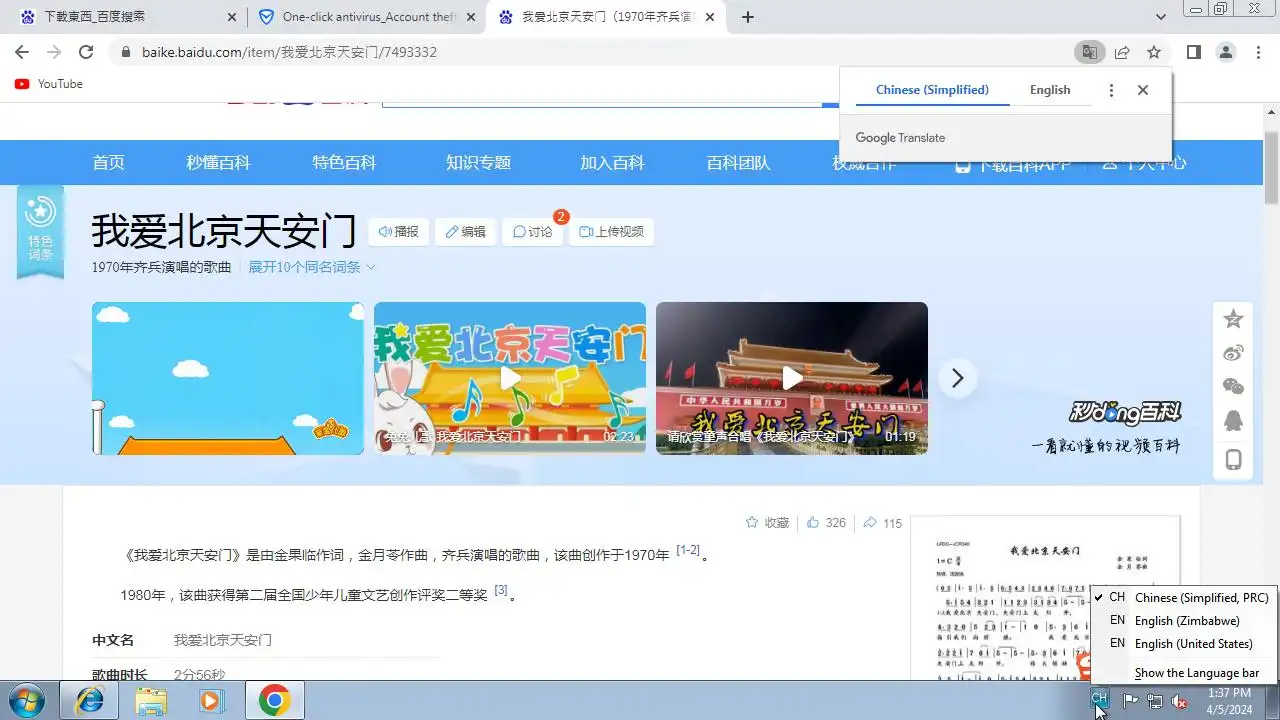Go back with the browser back arrow
This screenshot has height=720, width=1280.
[22, 52]
